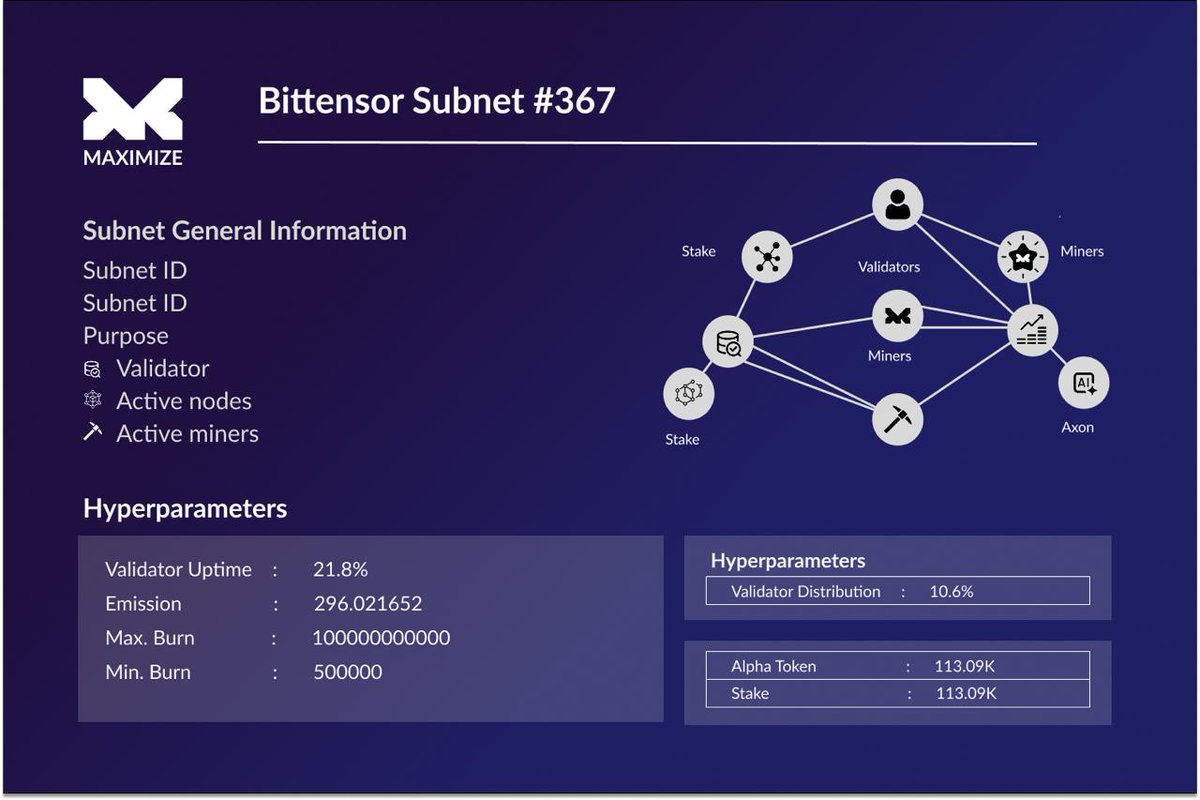Select the 100000000000 max burn value
This screenshot has width=1200, height=800.
pos(381,638)
